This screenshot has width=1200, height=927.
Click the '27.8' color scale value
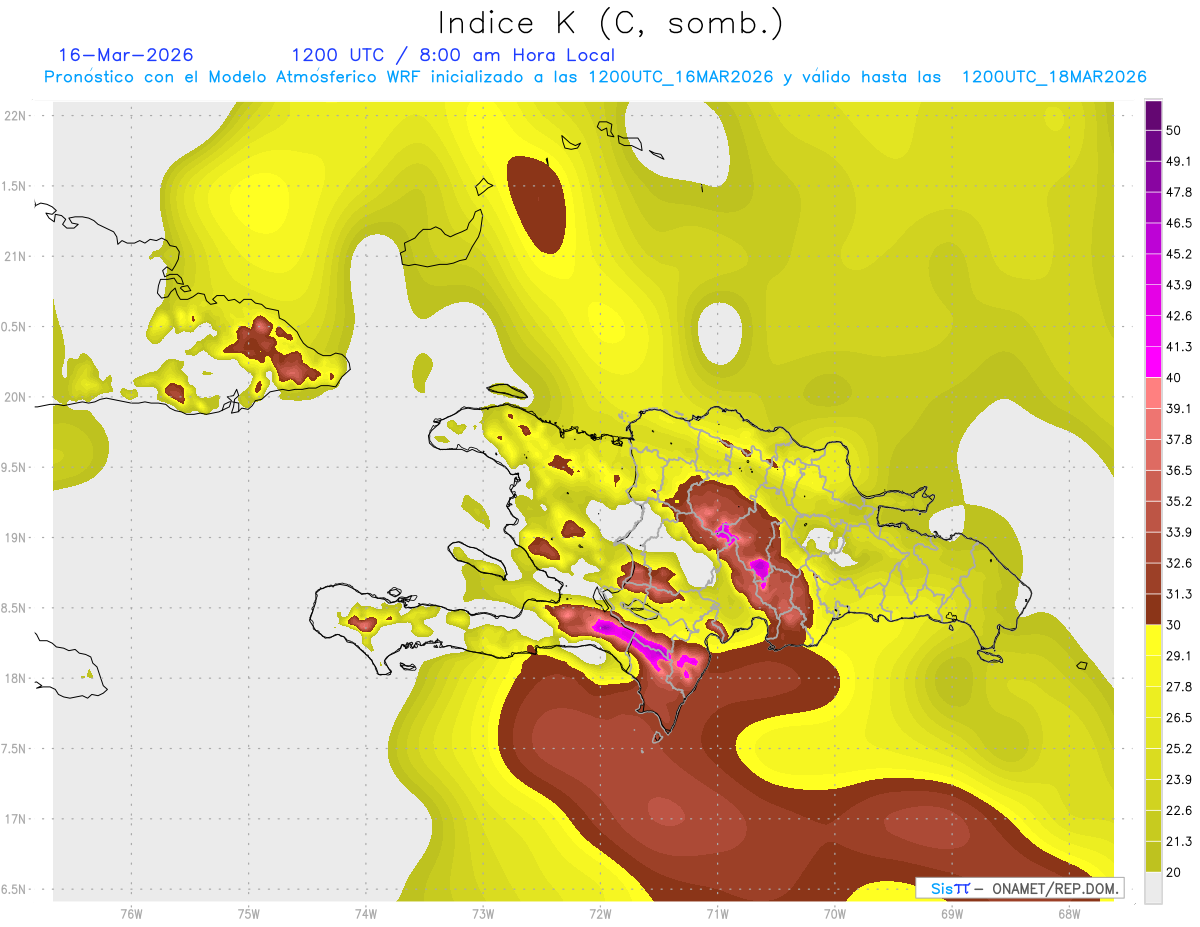[1179, 686]
